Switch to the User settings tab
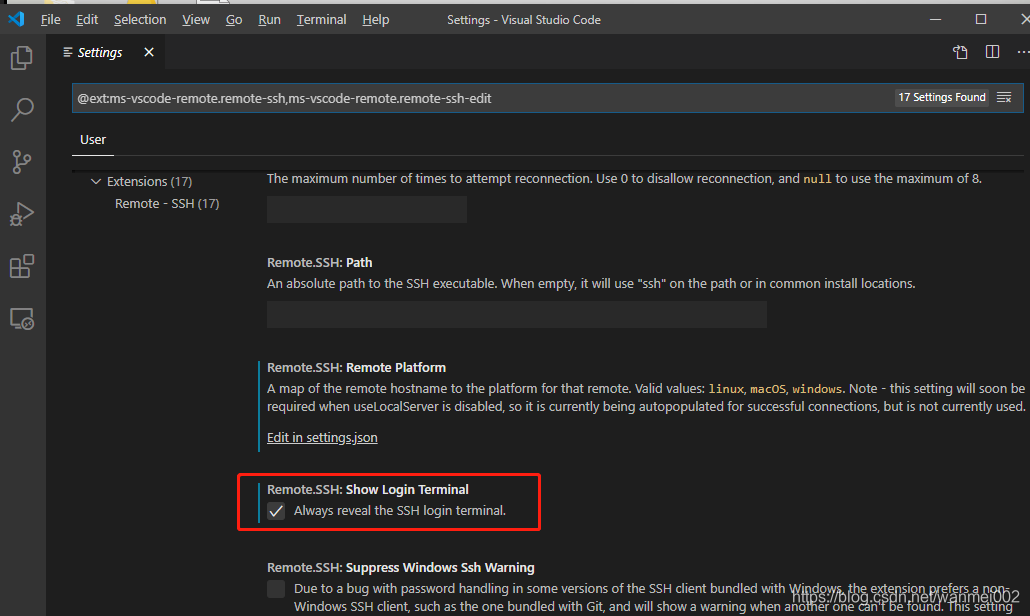Viewport: 1030px width, 616px height. point(93,140)
